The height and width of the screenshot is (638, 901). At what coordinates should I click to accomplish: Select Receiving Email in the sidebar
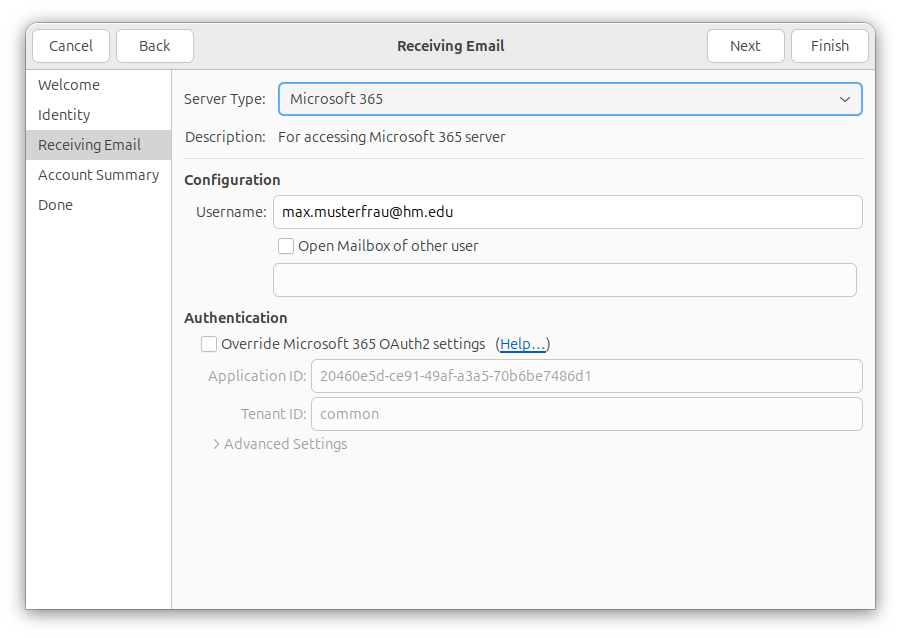point(98,145)
